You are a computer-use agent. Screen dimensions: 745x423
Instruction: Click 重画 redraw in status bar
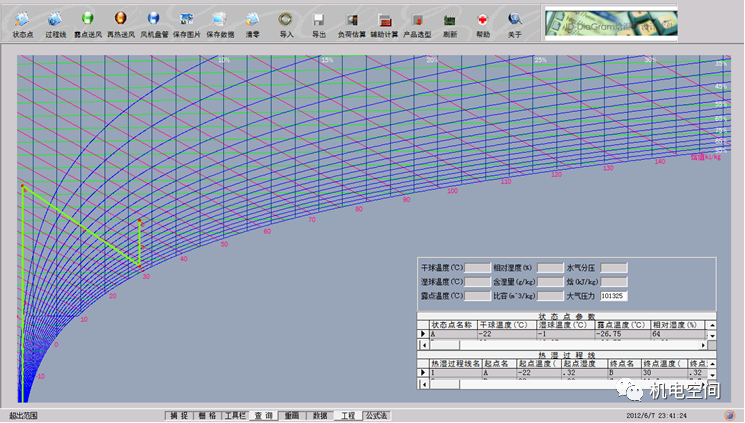point(291,416)
